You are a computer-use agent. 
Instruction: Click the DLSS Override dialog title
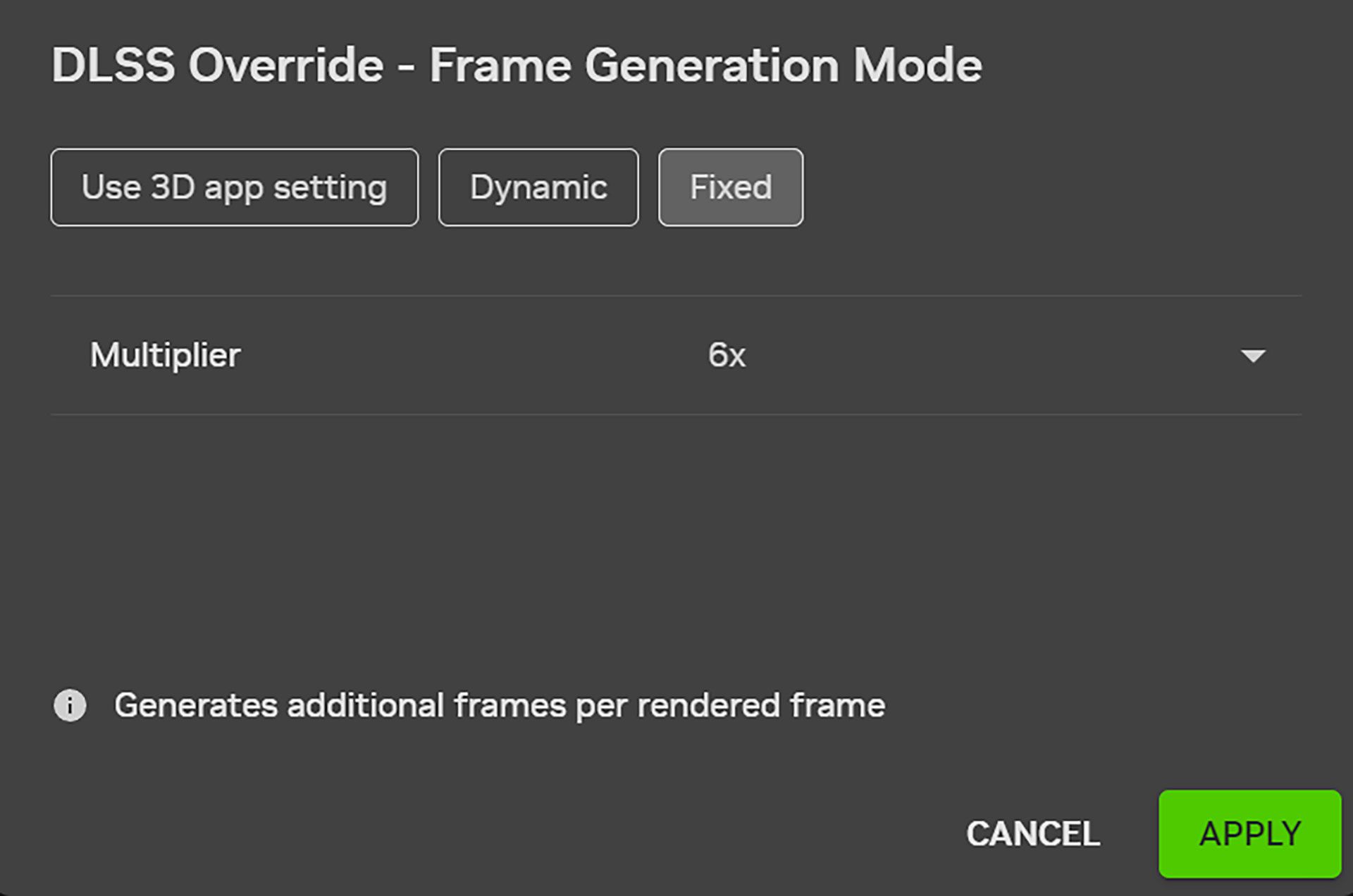pyautogui.click(x=517, y=66)
